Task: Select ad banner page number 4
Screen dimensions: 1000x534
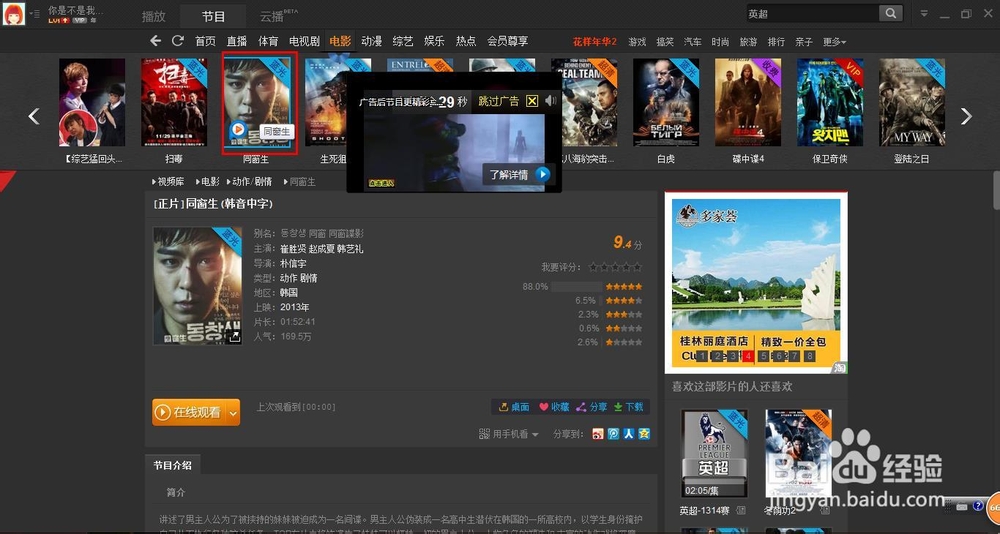Action: tap(747, 356)
